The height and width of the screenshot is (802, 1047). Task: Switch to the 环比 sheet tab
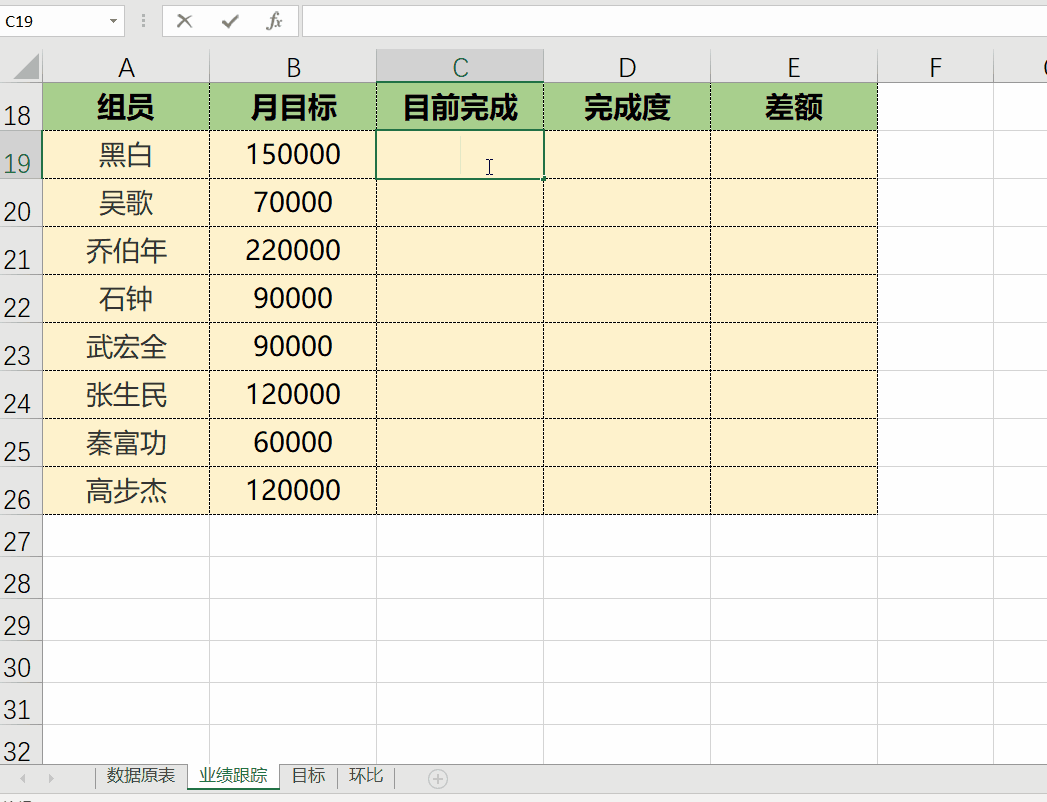click(x=366, y=776)
